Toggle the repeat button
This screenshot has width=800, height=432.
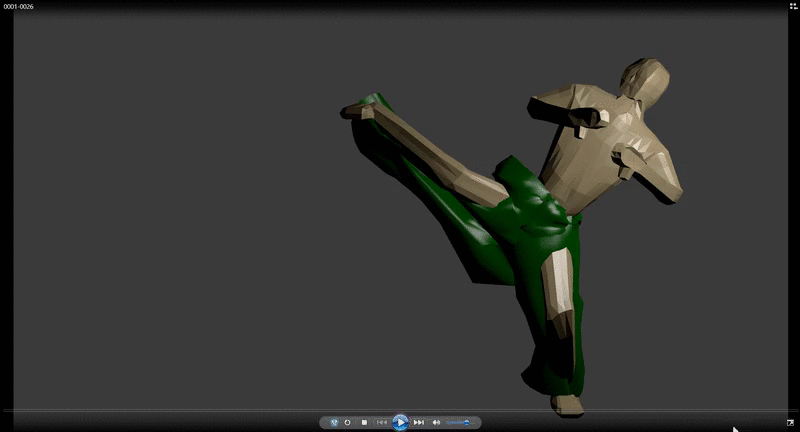(348, 423)
